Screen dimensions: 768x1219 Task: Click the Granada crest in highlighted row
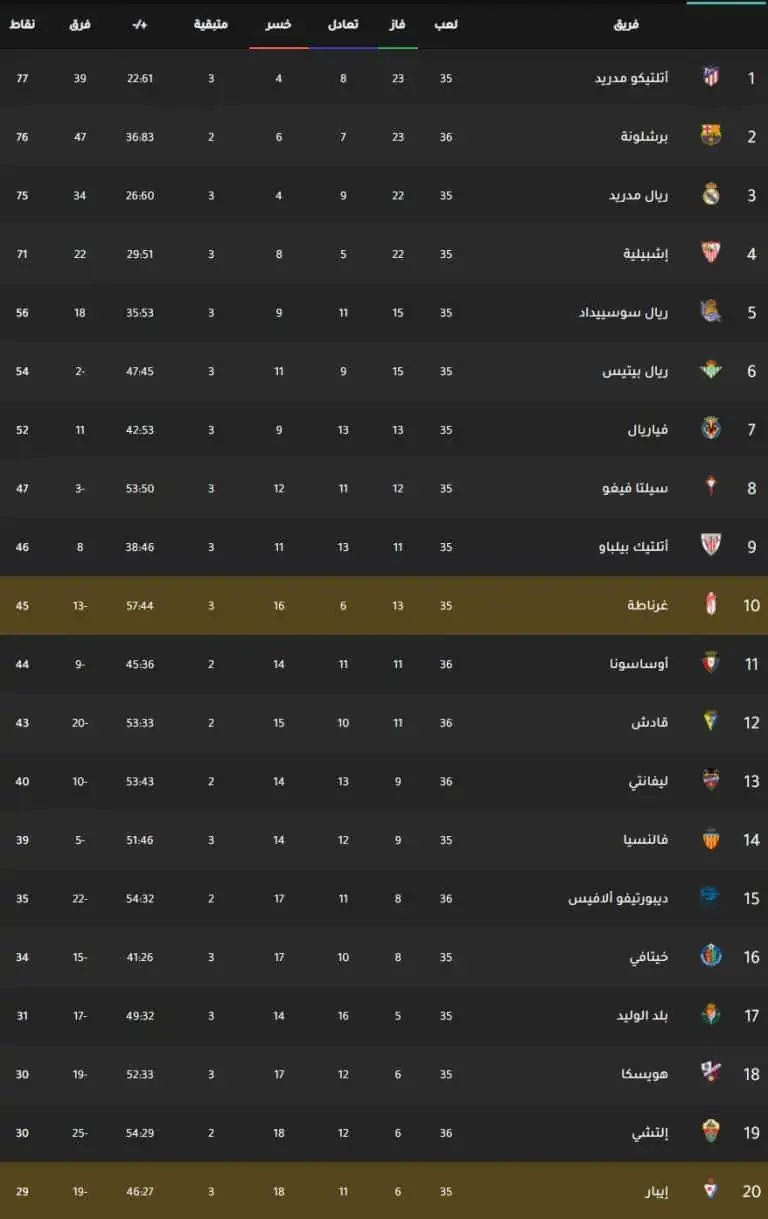711,605
